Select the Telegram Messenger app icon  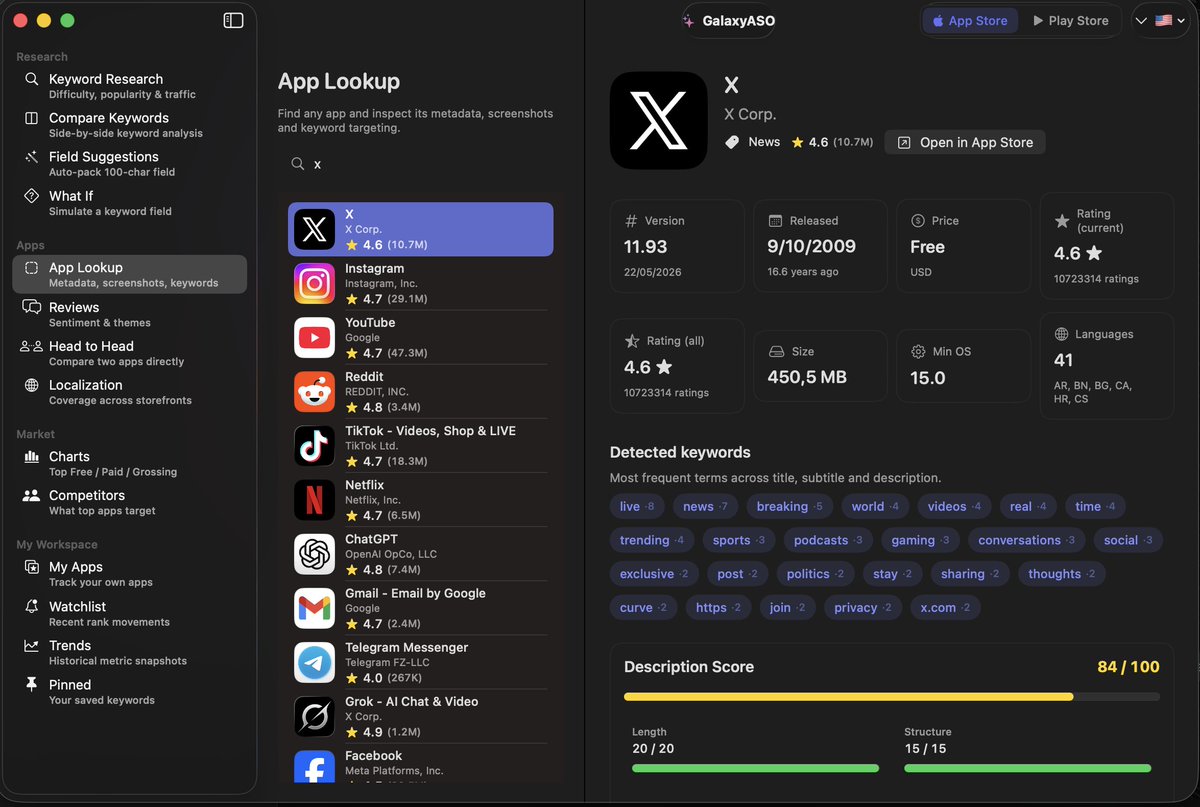[314, 662]
